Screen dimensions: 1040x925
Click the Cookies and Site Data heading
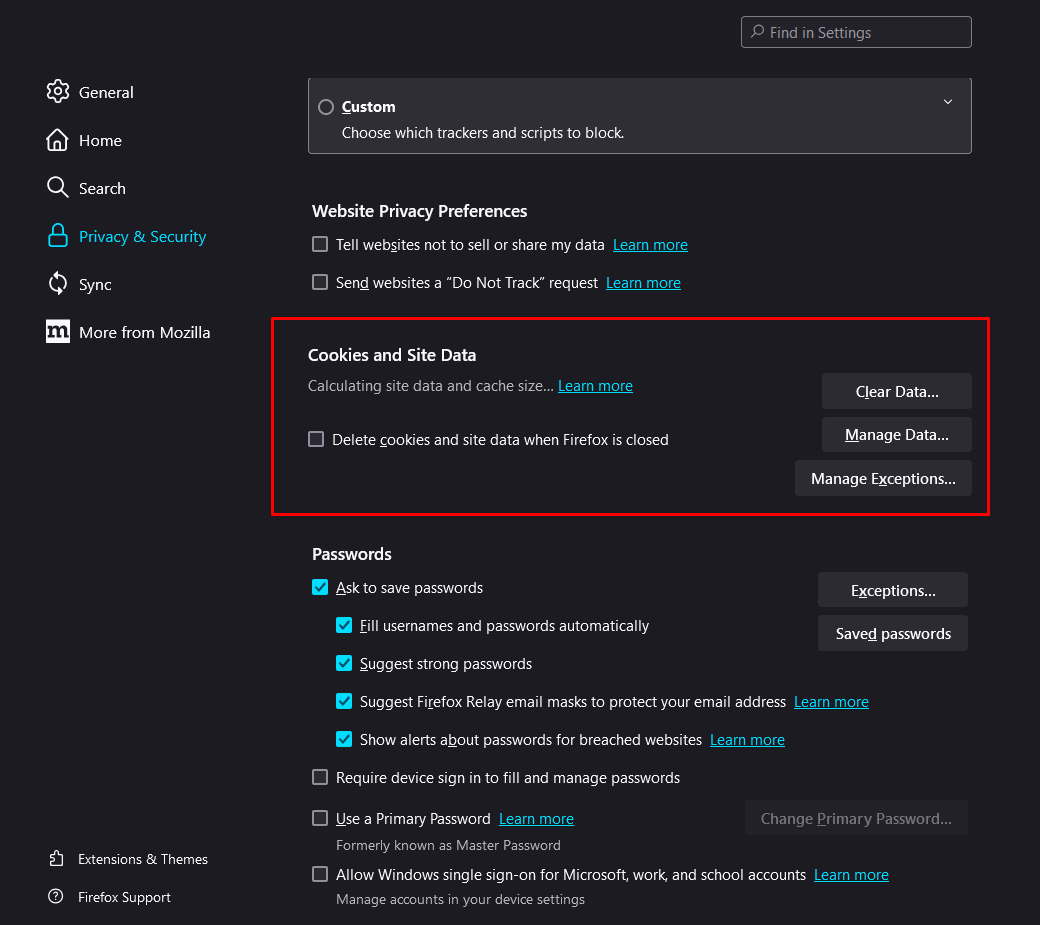point(391,355)
